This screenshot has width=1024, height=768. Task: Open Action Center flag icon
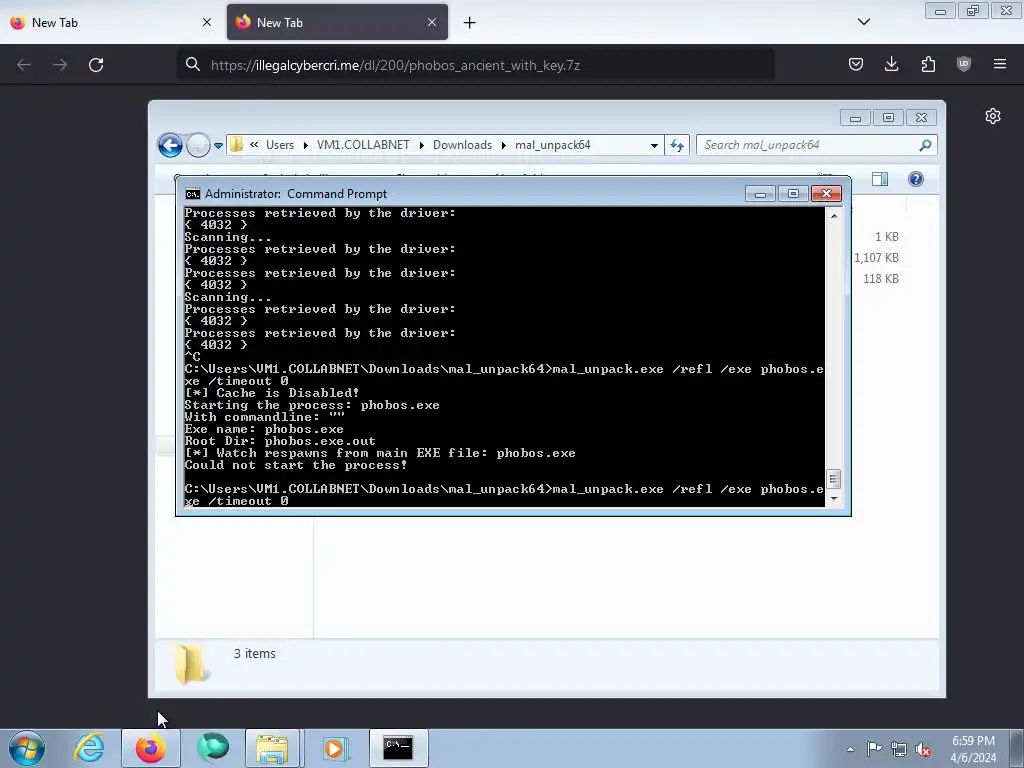pyautogui.click(x=874, y=749)
